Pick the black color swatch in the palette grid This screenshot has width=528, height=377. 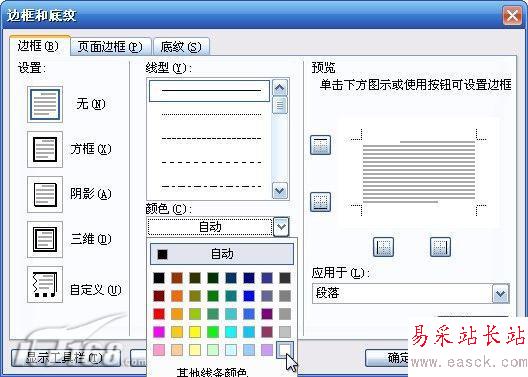[x=159, y=278]
